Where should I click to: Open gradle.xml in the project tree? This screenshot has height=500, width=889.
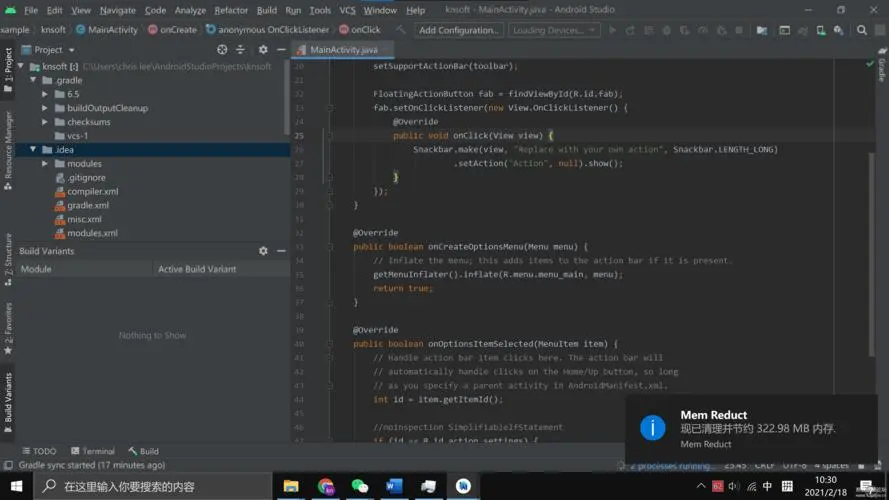[x=88, y=205]
